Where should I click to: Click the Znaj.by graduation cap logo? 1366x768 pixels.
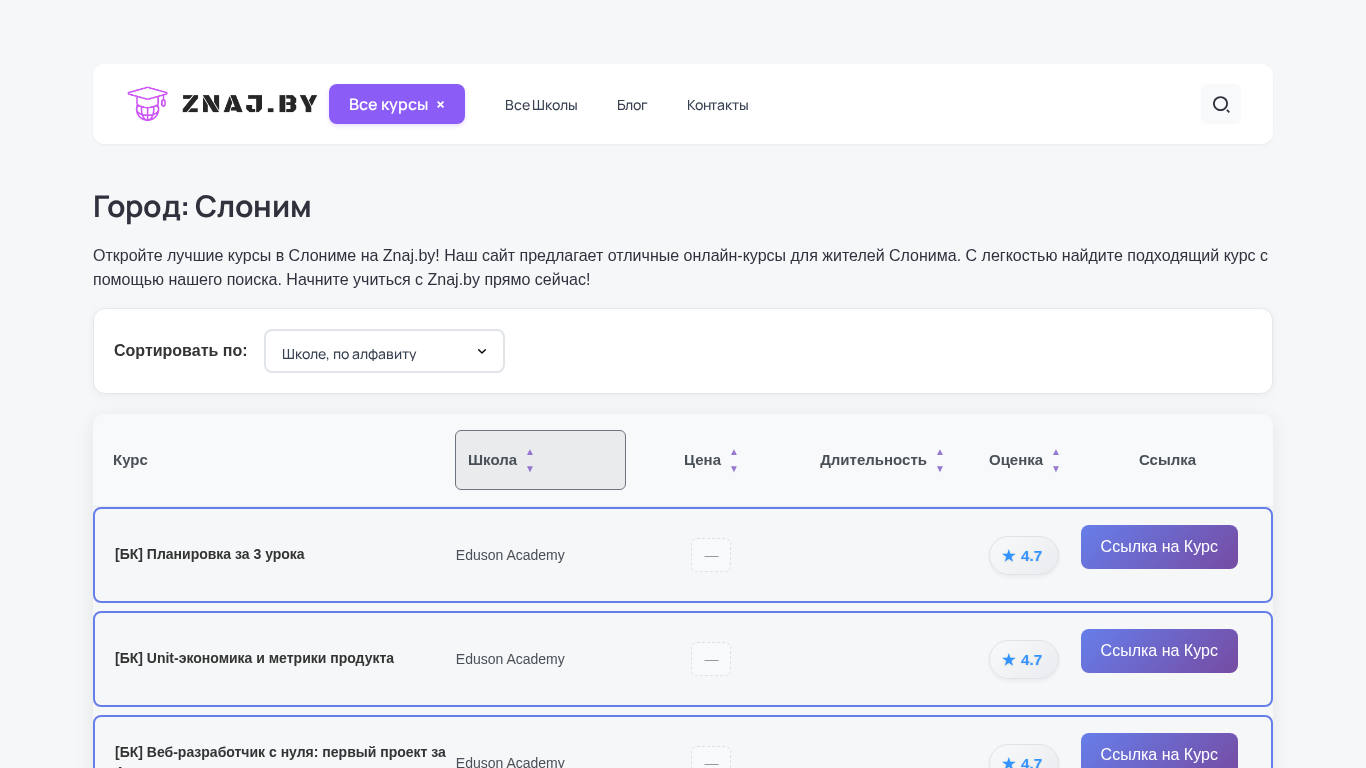point(147,104)
